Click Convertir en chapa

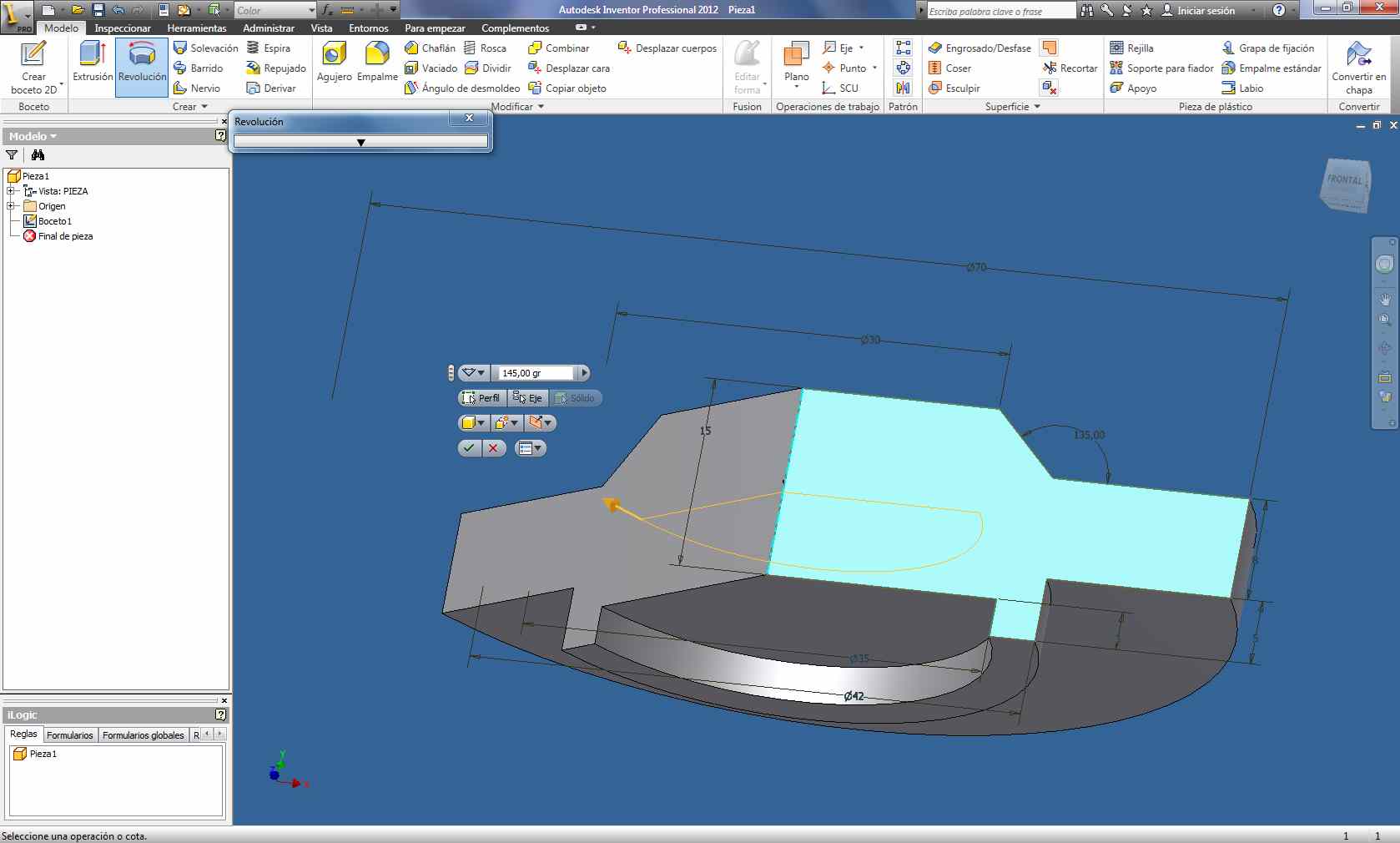(x=1358, y=67)
